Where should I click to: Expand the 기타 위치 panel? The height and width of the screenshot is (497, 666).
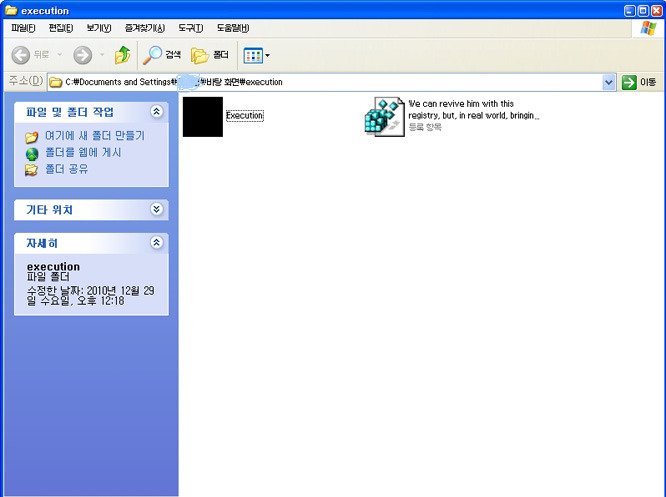(156, 209)
